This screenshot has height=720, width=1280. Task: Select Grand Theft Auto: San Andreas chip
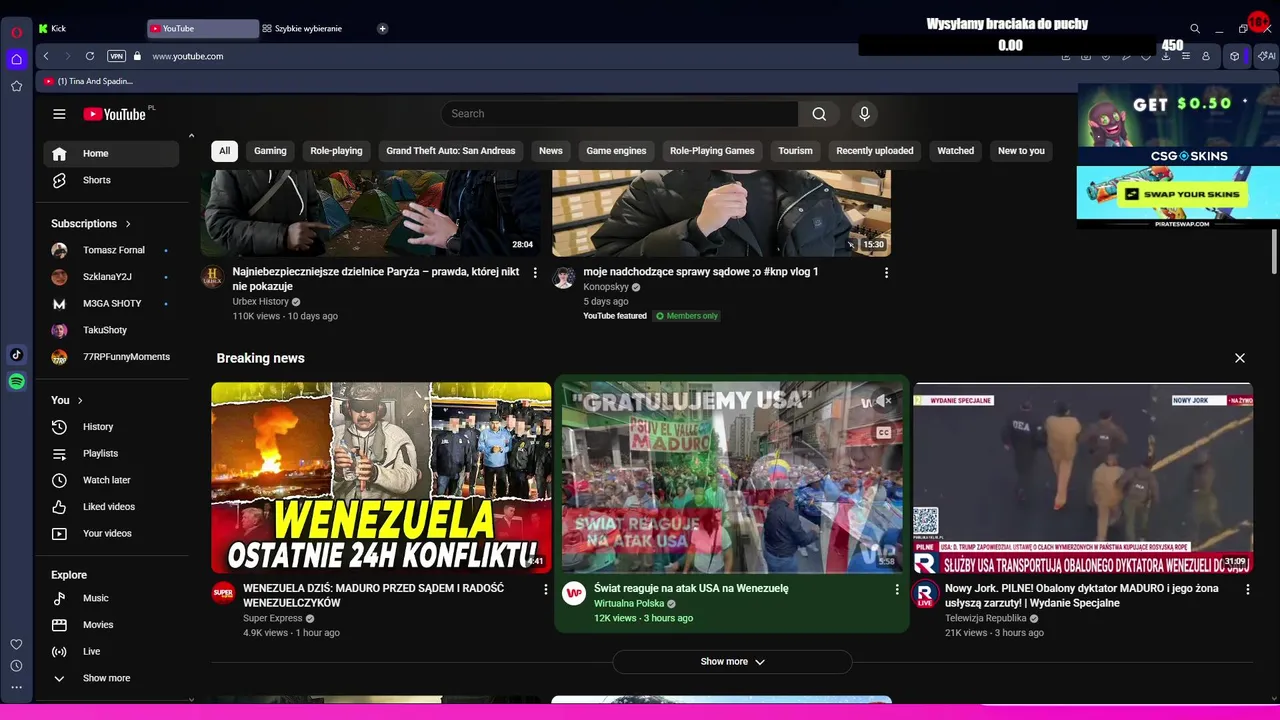(x=451, y=151)
